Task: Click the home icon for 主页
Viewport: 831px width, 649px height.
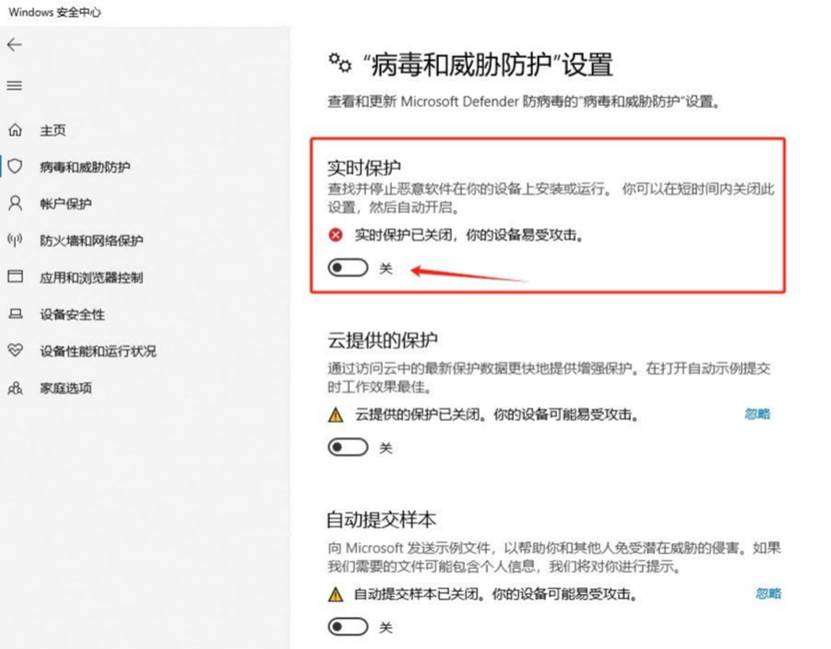Action: pos(15,130)
